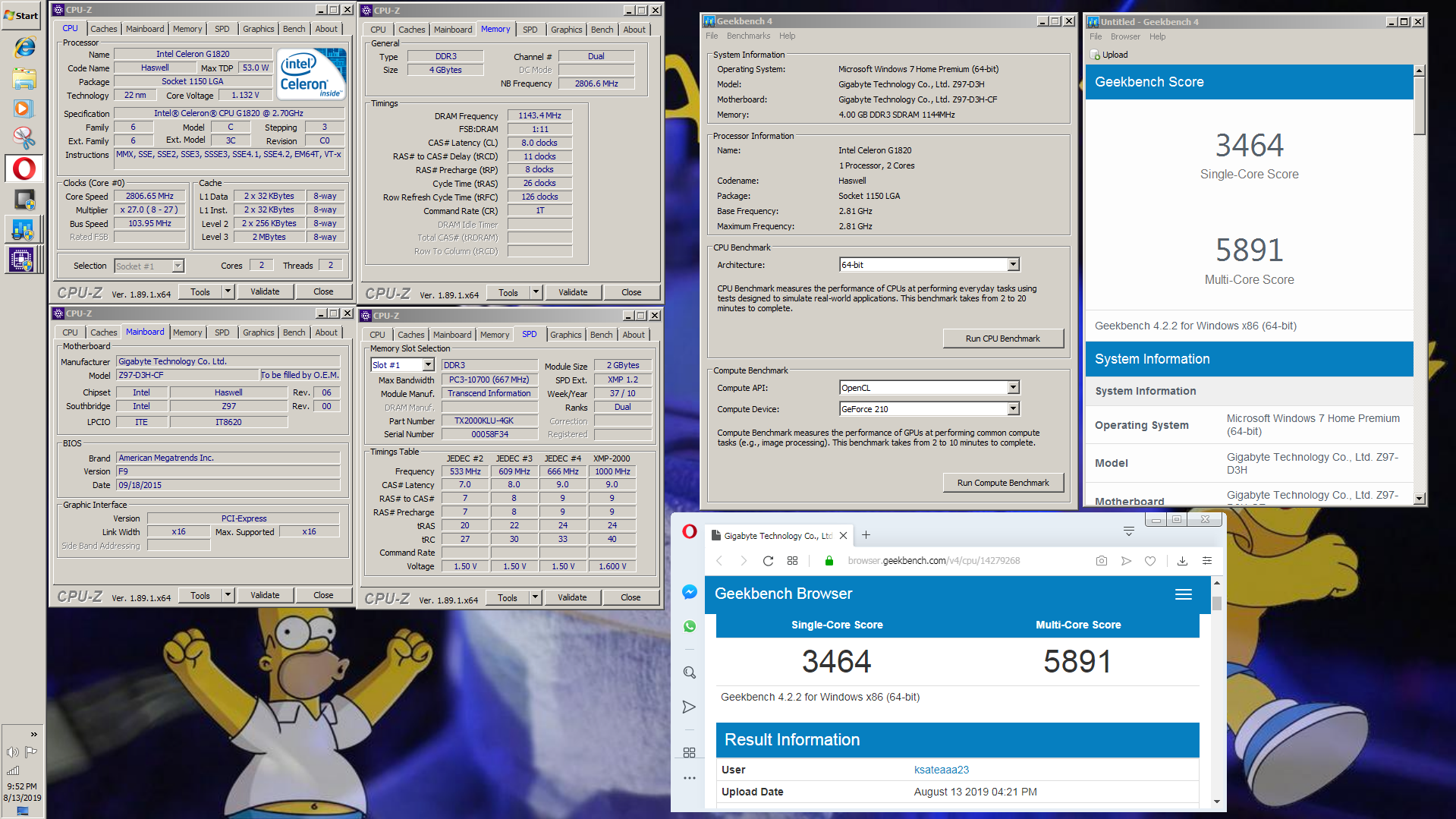1456x819 pixels.
Task: Open the Opera menu logo in browser
Action: [x=689, y=531]
